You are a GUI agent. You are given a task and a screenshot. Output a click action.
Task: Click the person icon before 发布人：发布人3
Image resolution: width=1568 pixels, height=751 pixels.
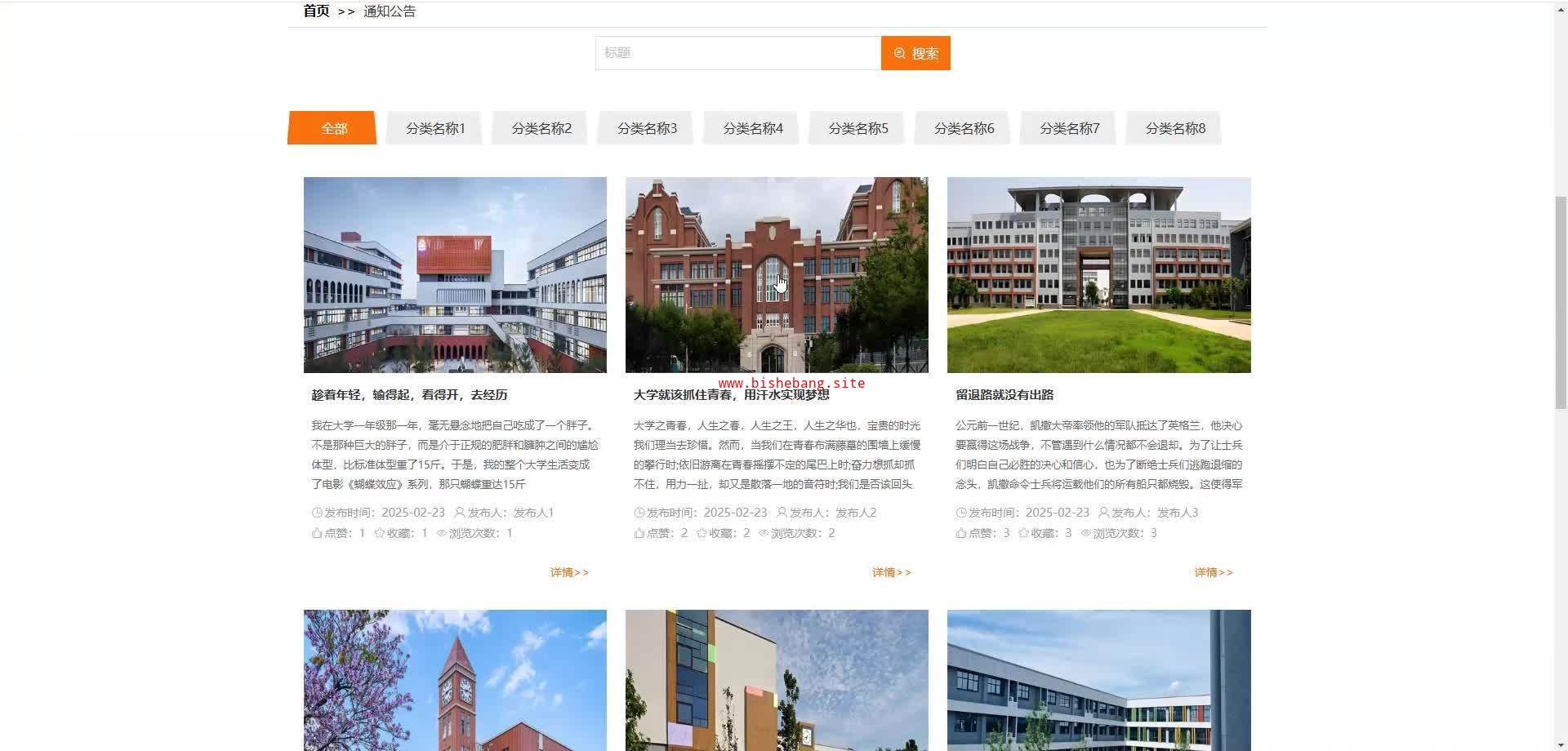(x=1103, y=513)
